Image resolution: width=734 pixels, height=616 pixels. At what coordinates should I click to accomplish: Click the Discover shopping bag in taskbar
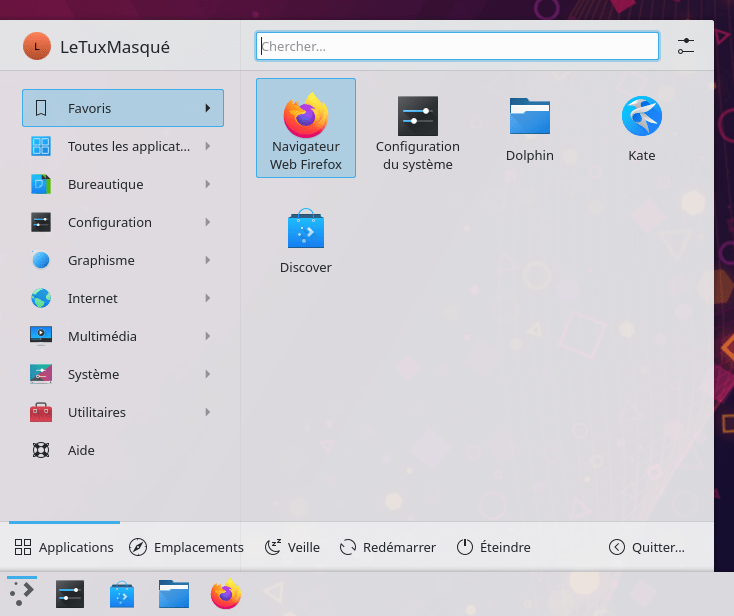pos(122,595)
